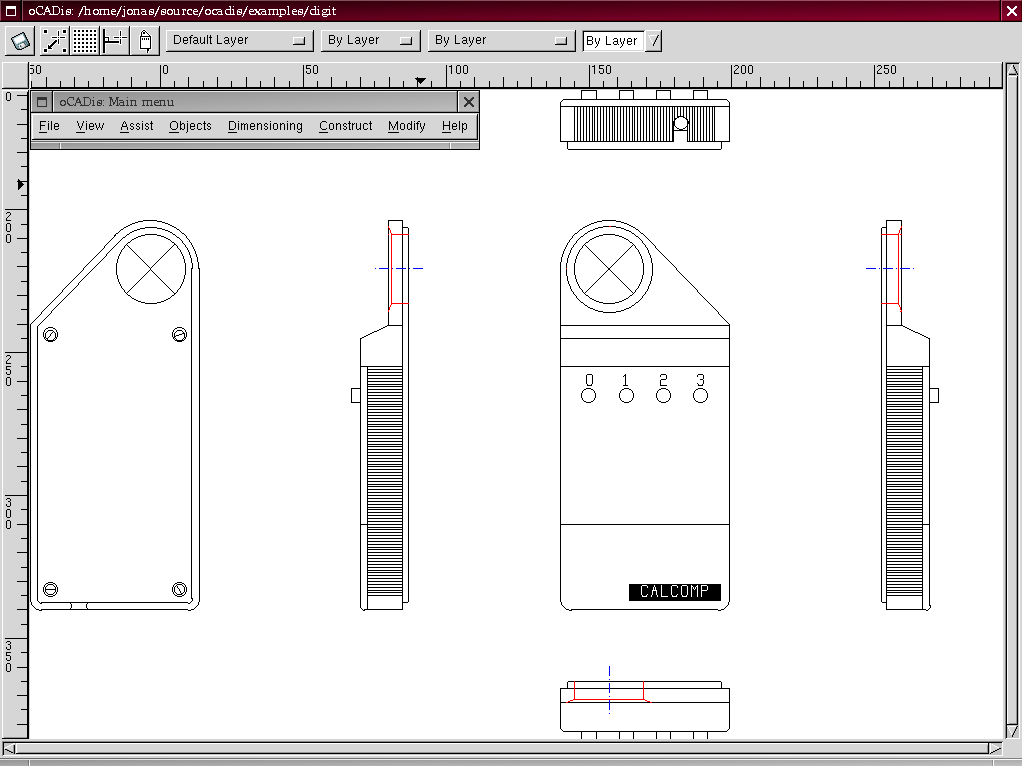Viewport: 1022px width, 766px height.
Task: Toggle the orthogonal constraint toolbar icon
Action: click(x=116, y=41)
